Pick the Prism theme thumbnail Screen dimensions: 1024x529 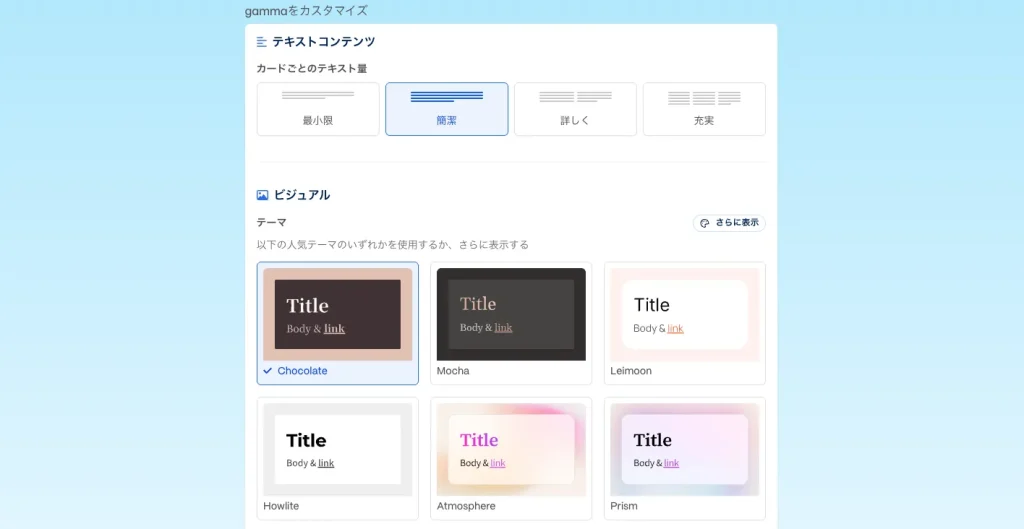click(684, 449)
